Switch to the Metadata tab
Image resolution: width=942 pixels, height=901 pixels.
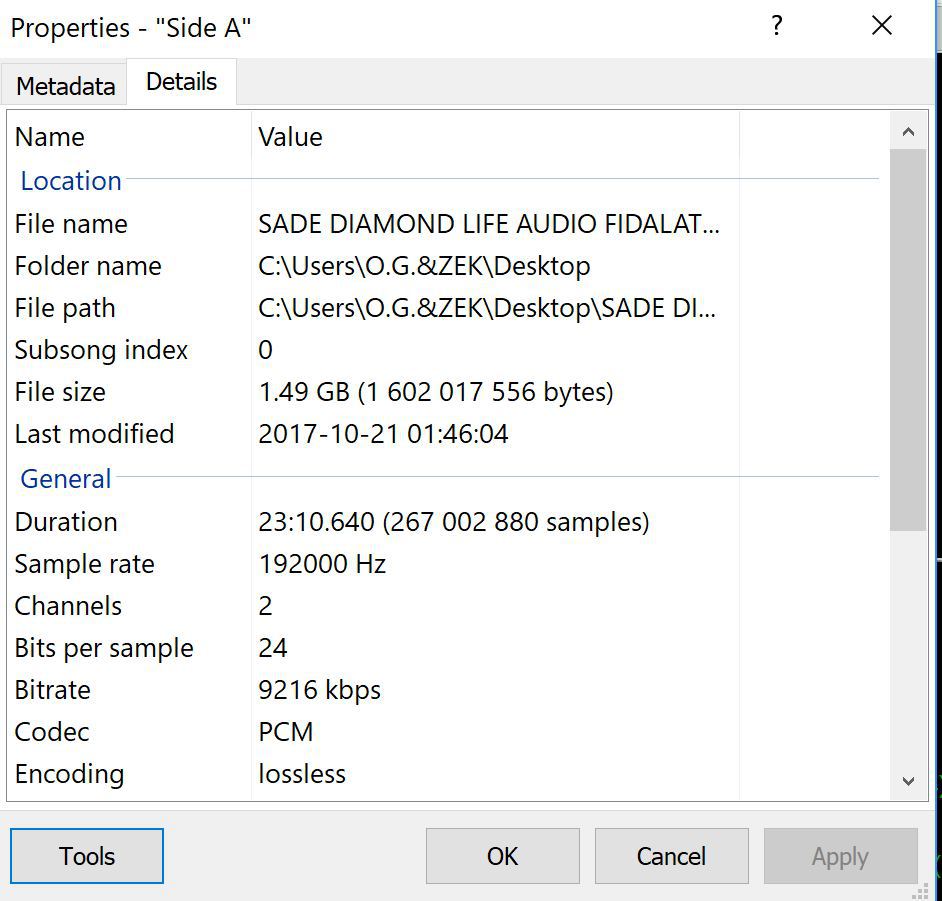click(65, 86)
